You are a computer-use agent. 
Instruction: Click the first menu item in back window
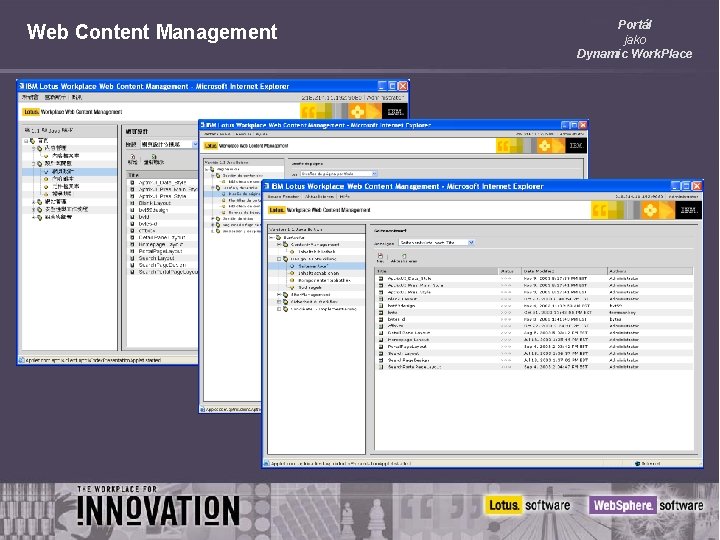pyautogui.click(x=31, y=97)
